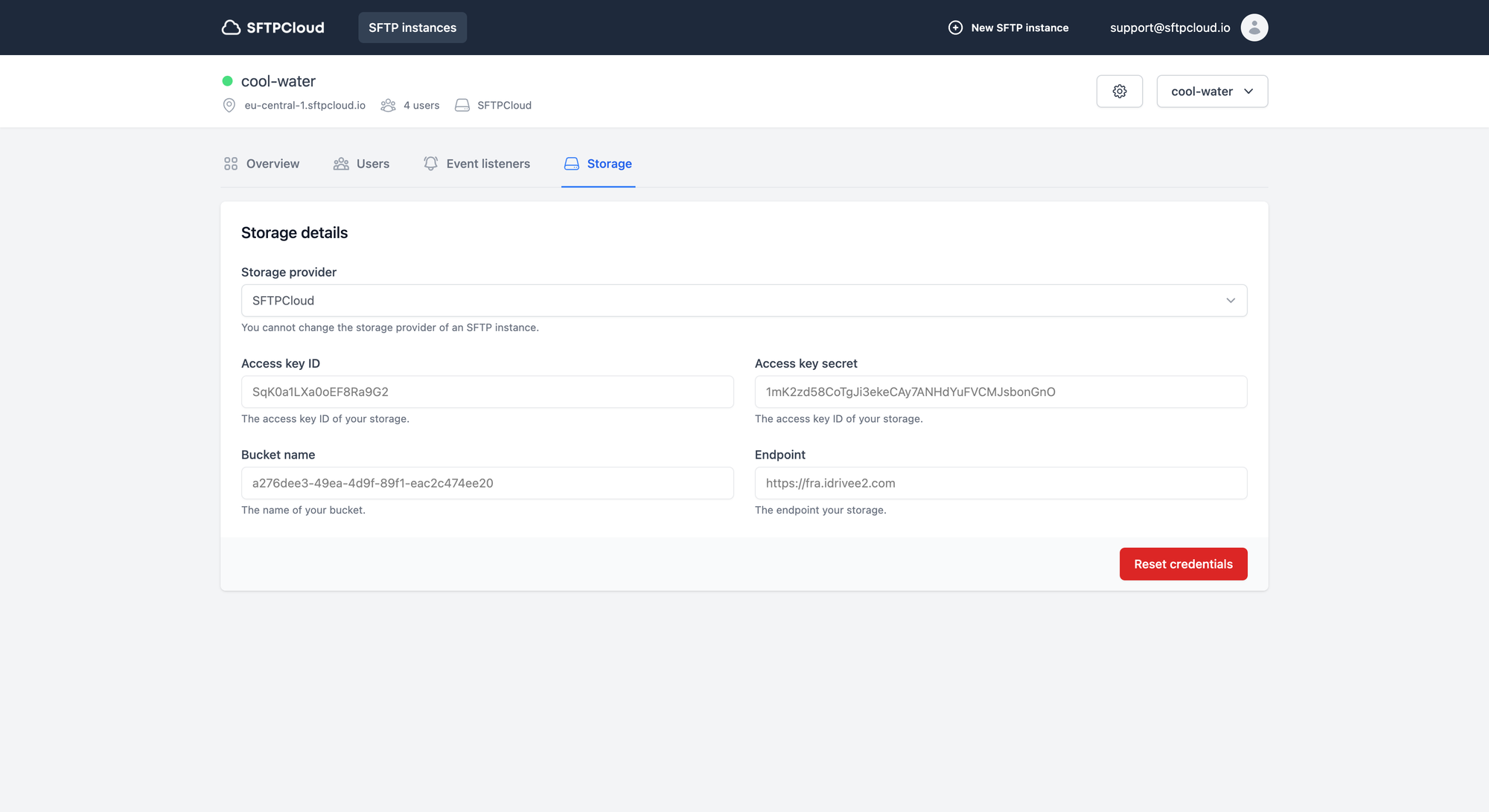This screenshot has width=1489, height=812.
Task: Click the Reset credentials button
Action: (x=1184, y=564)
